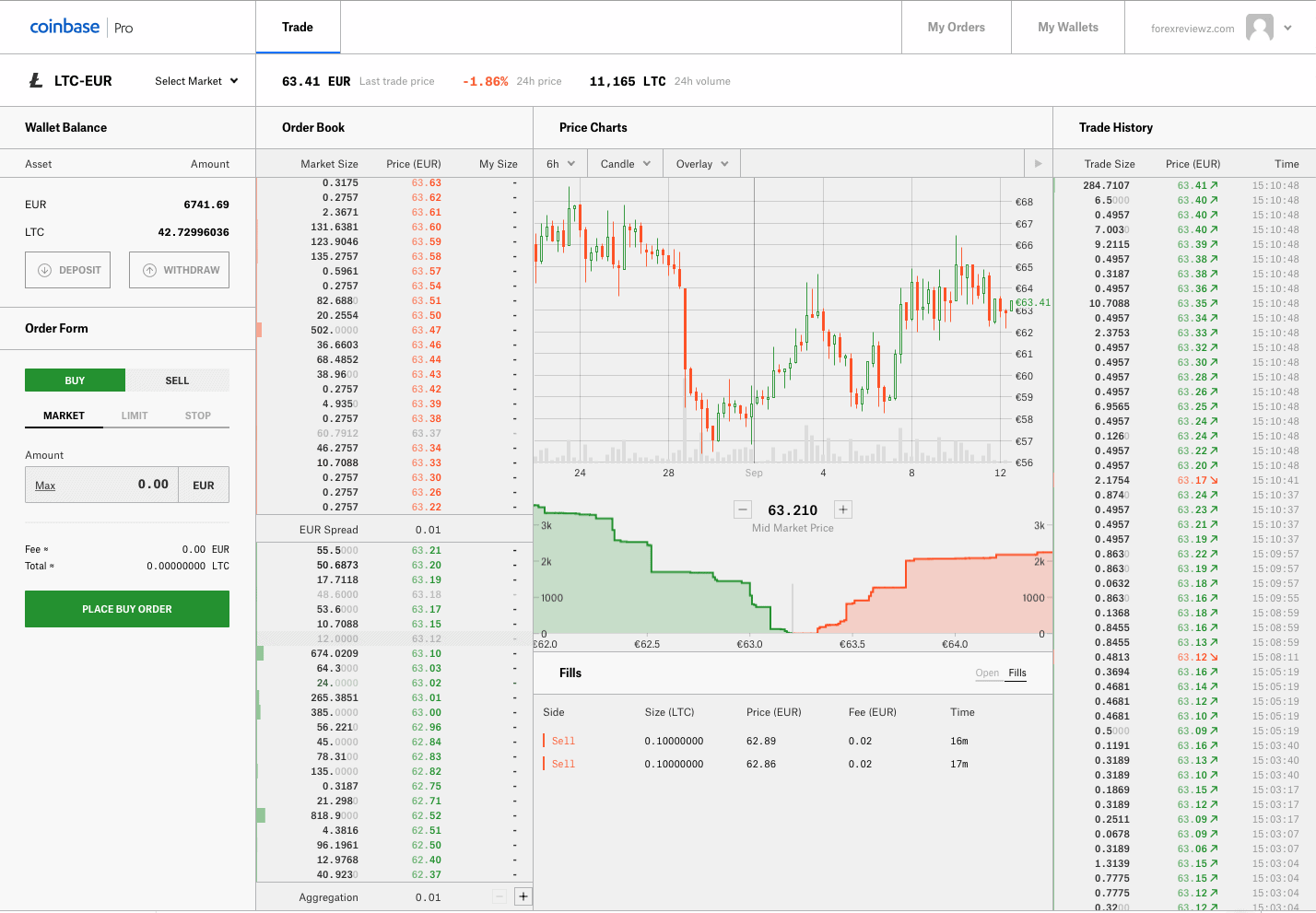Image resolution: width=1316 pixels, height=913 pixels.
Task: Click the My Size column header
Action: tap(499, 164)
